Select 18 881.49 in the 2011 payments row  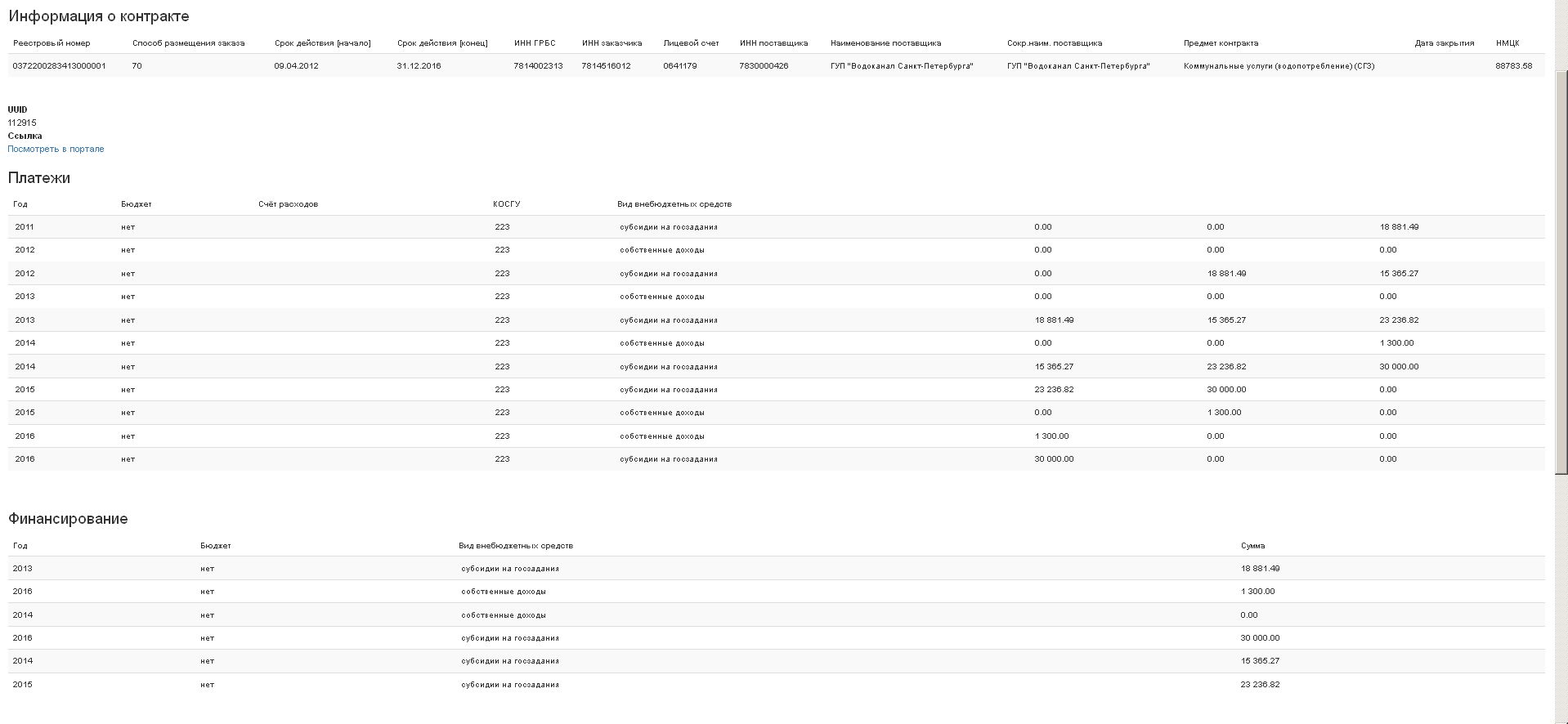point(1399,227)
